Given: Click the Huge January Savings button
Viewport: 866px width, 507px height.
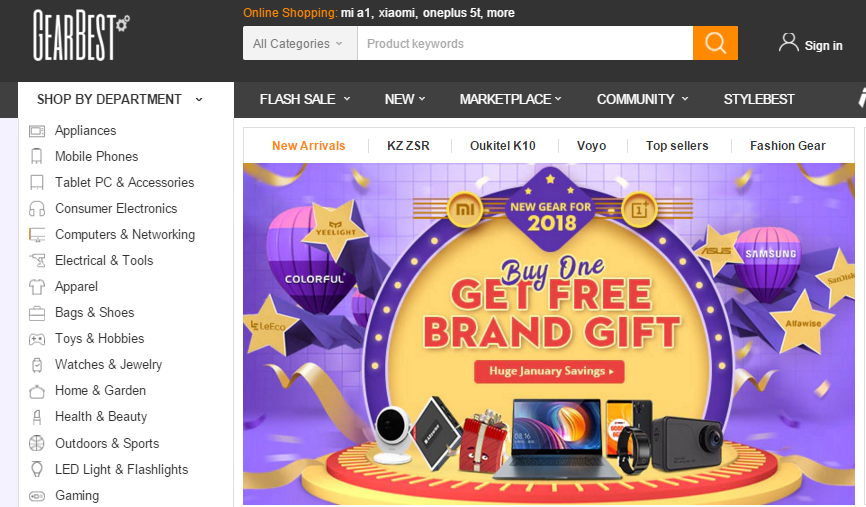Looking at the screenshot, I should click(x=549, y=371).
